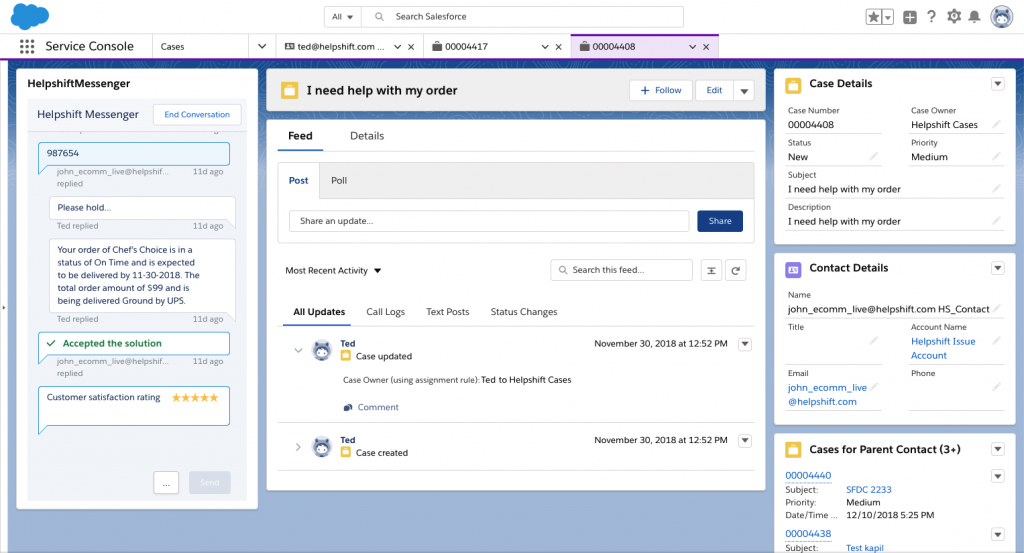
Task: Select the Post publisher tab
Action: [298, 181]
